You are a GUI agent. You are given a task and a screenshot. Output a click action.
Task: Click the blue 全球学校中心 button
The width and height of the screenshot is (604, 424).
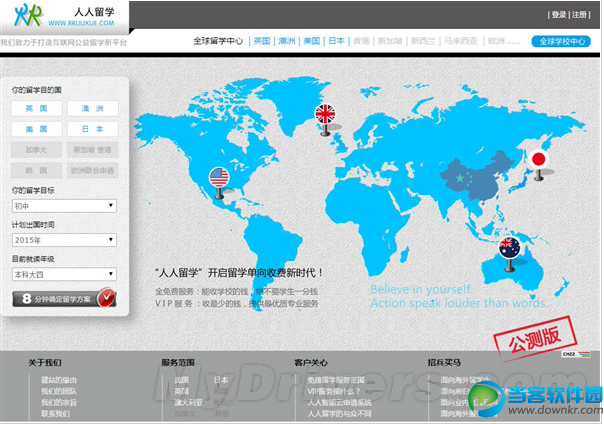561,41
